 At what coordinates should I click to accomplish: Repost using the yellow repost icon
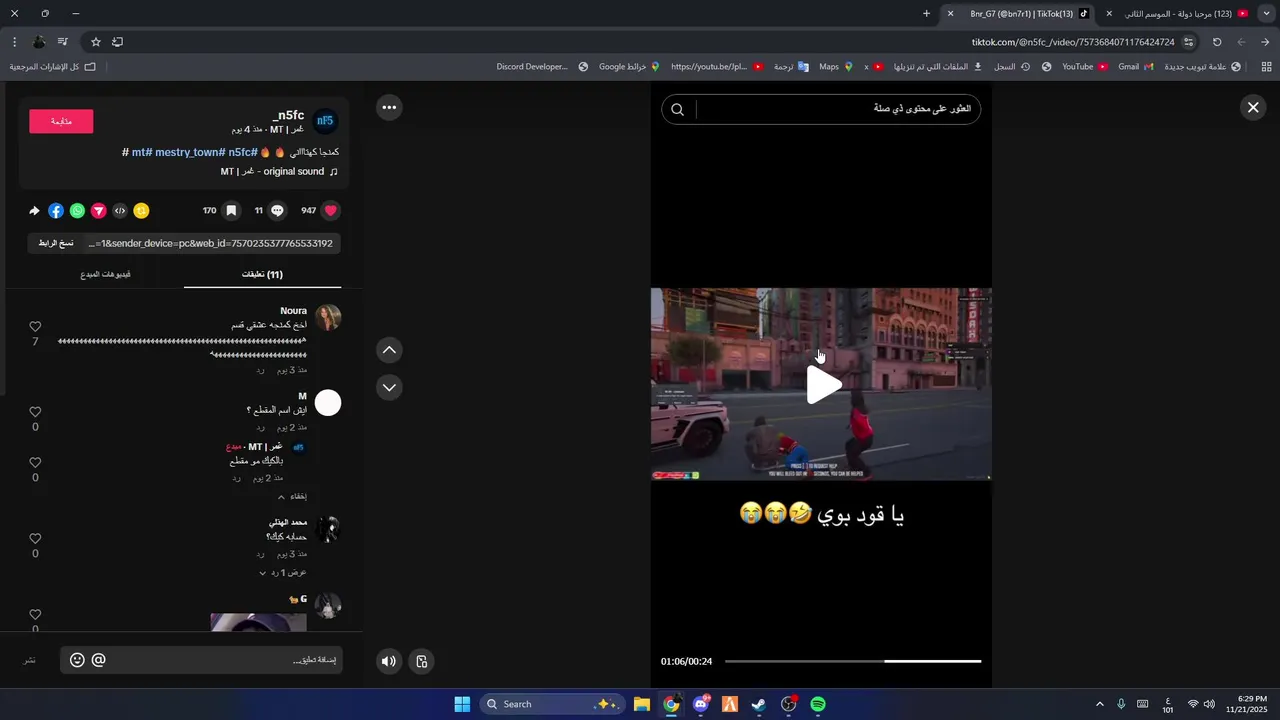(x=142, y=211)
